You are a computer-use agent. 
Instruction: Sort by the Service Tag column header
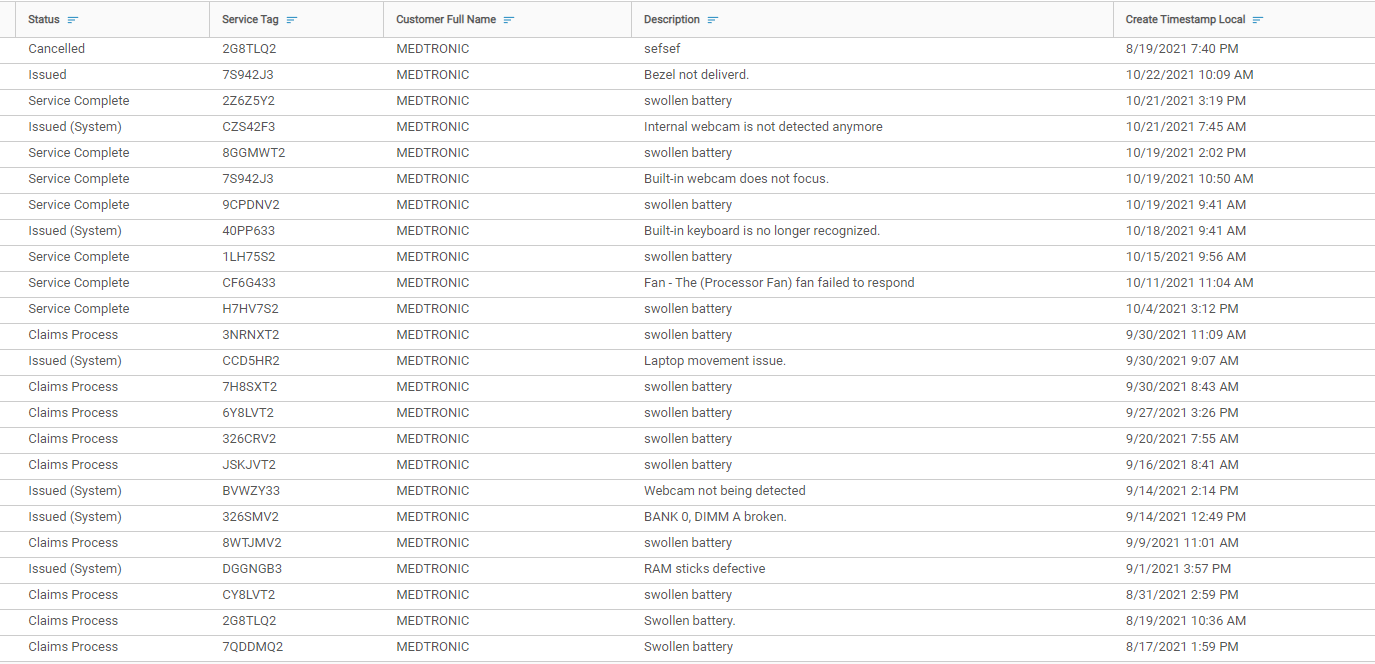pos(250,20)
